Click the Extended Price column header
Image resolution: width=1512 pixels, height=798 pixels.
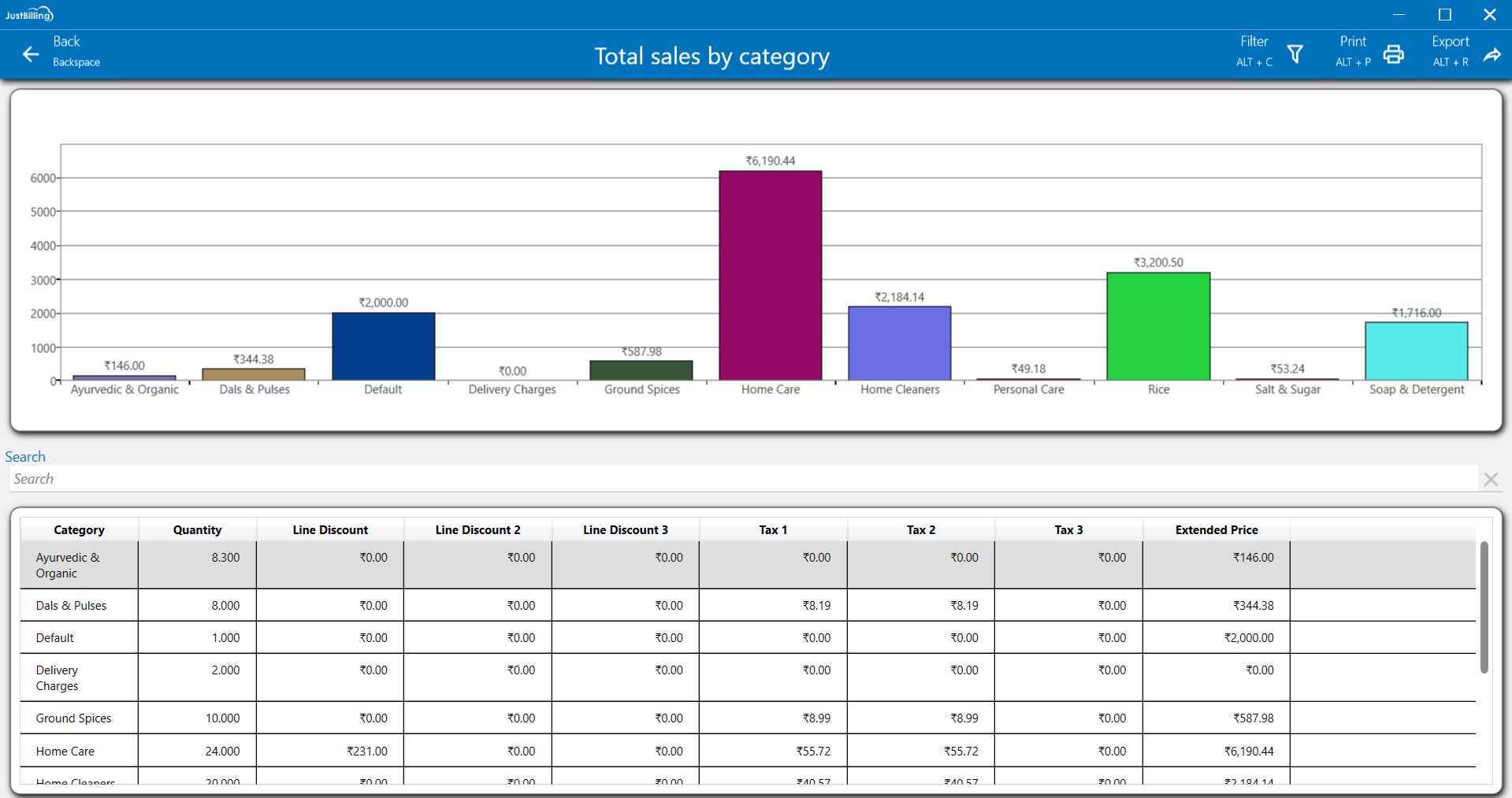[1216, 530]
